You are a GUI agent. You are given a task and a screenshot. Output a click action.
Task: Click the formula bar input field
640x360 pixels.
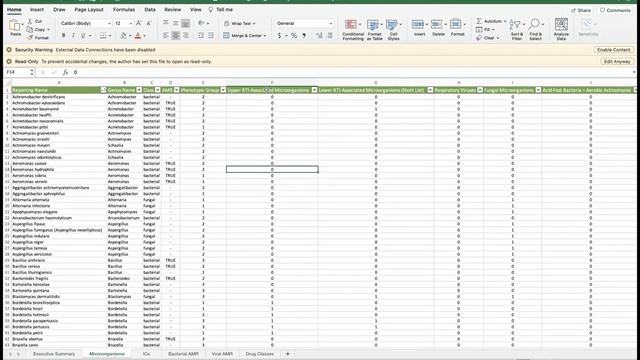[351, 72]
